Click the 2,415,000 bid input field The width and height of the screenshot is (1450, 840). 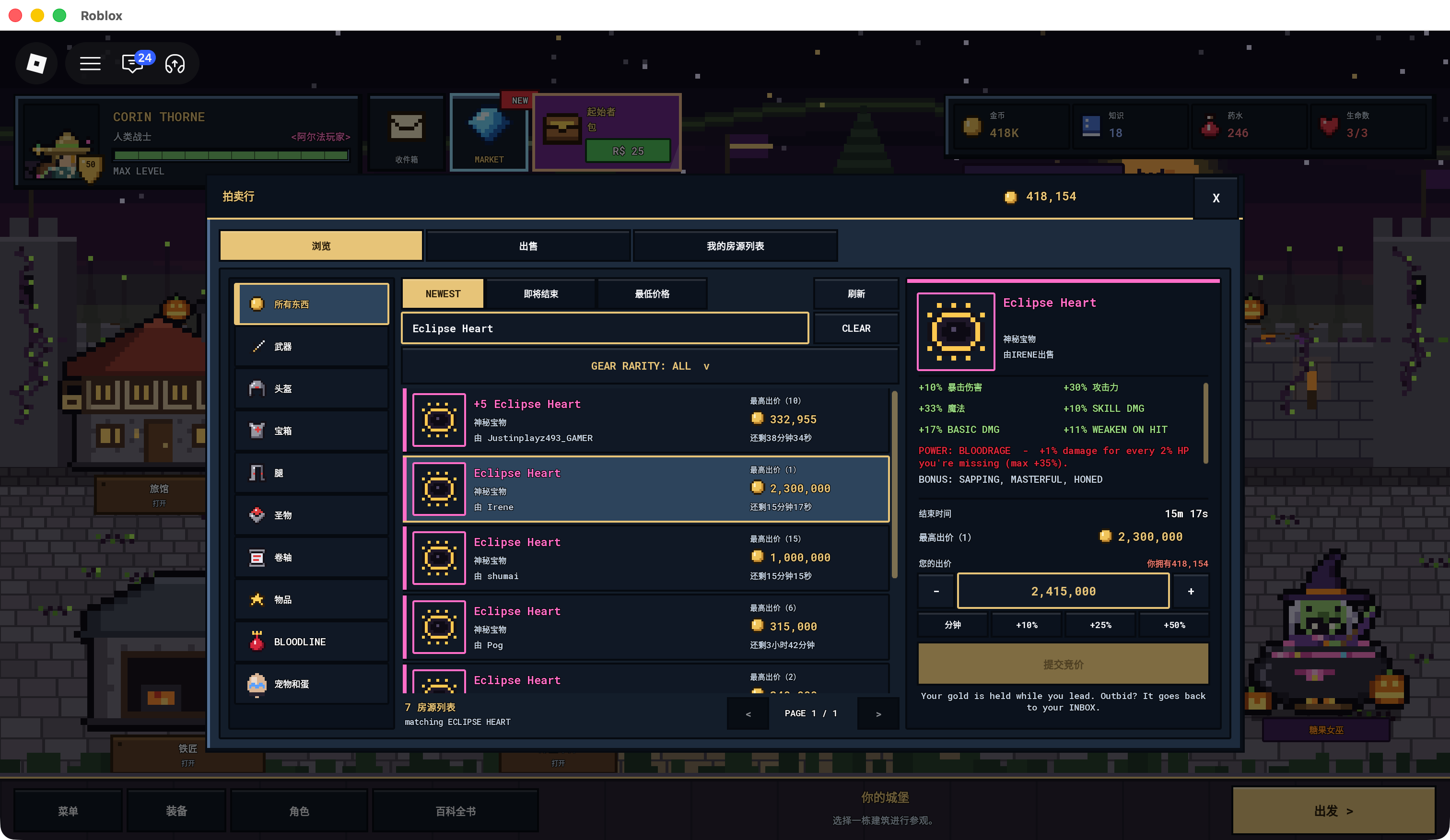pyautogui.click(x=1063, y=591)
